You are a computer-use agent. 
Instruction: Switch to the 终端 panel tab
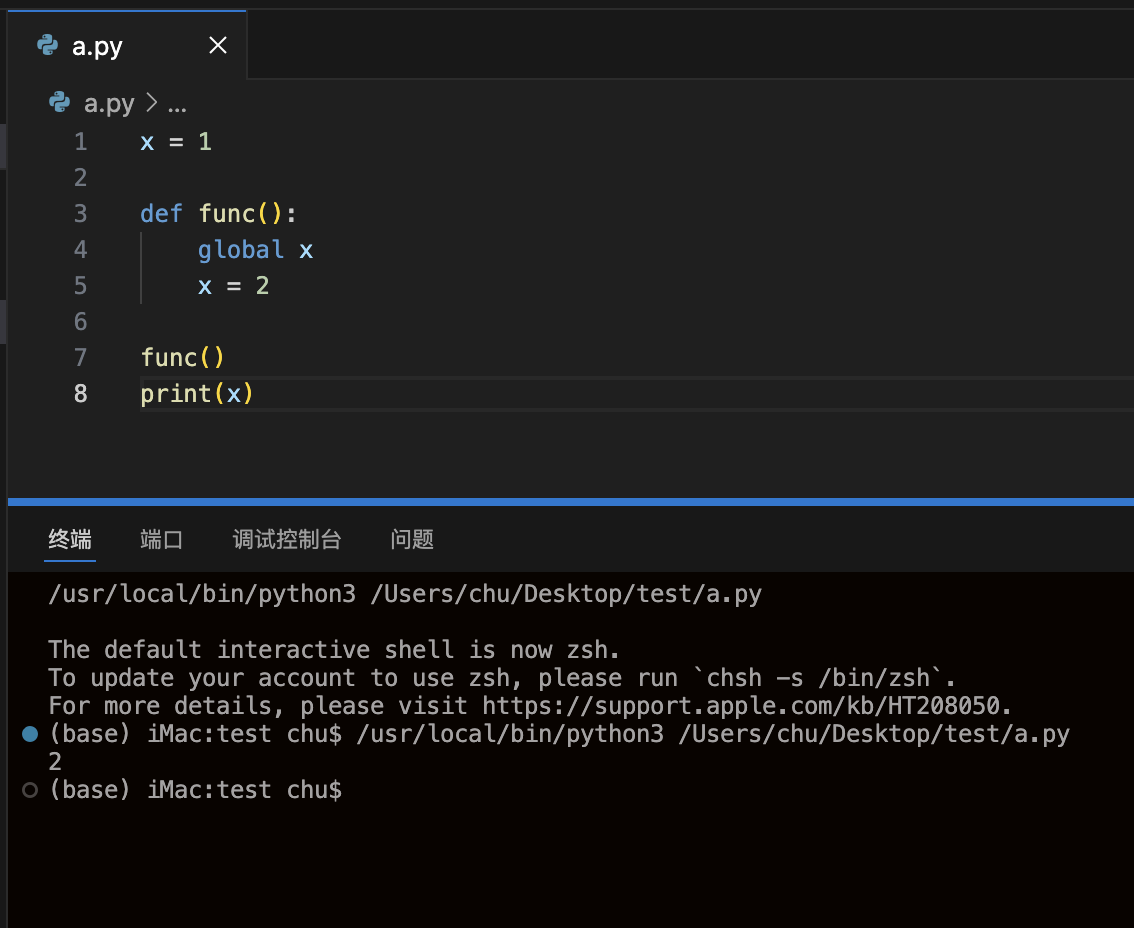coord(70,540)
